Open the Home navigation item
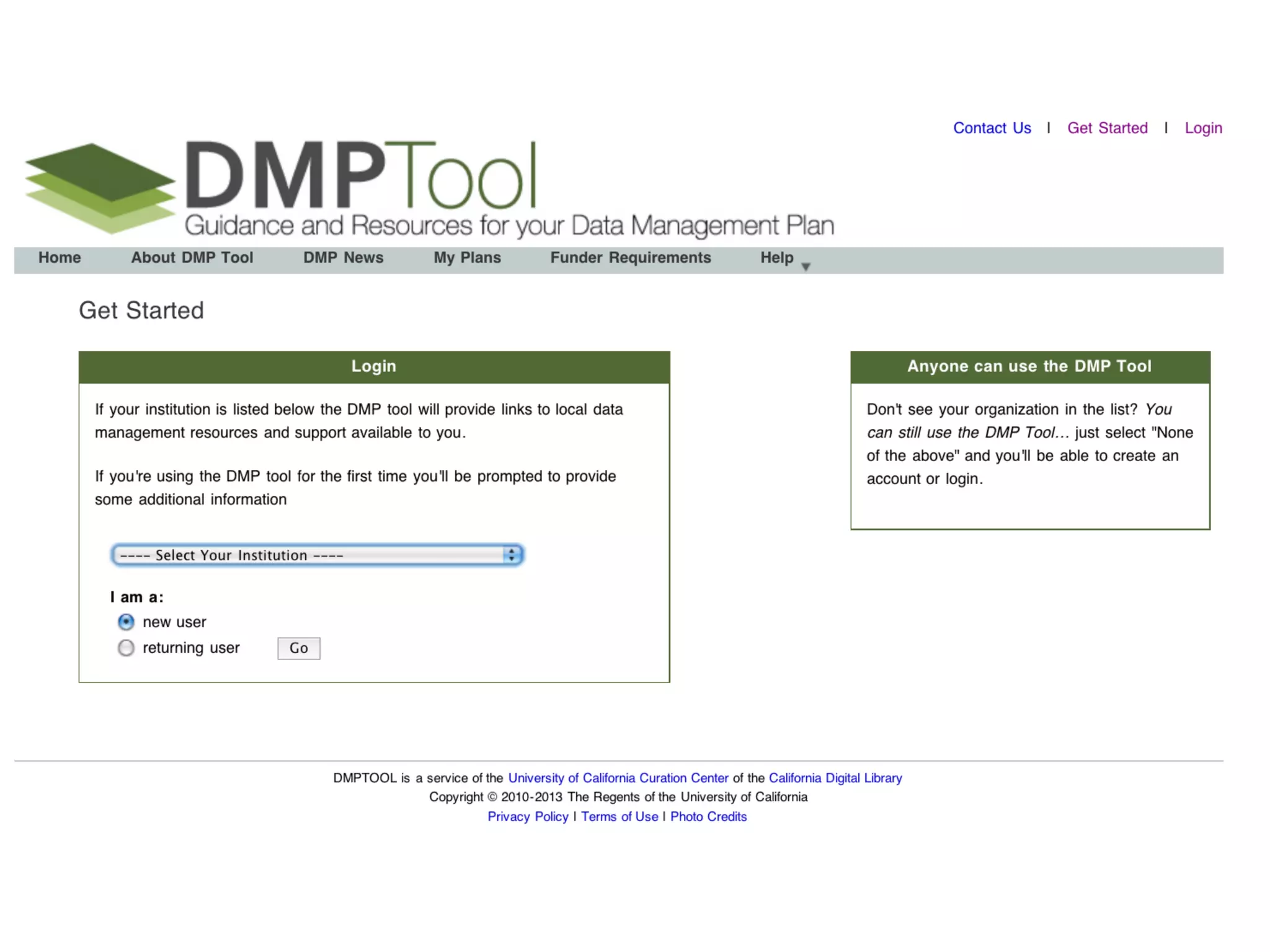 point(60,258)
